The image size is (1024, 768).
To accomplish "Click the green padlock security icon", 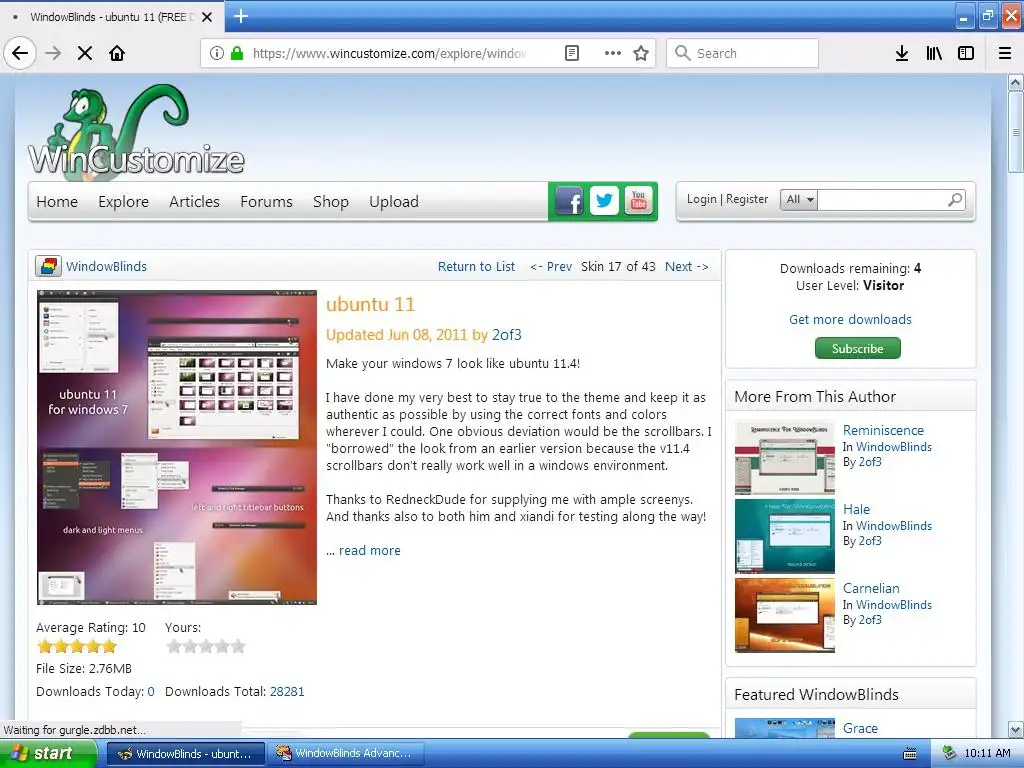I will click(237, 53).
